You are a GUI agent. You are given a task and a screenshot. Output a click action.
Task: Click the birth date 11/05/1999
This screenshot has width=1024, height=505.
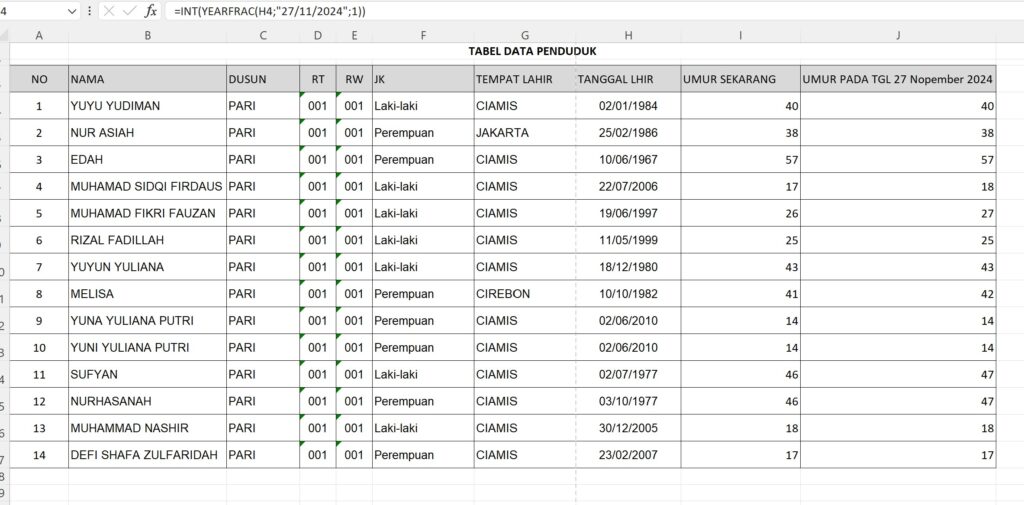click(x=628, y=240)
